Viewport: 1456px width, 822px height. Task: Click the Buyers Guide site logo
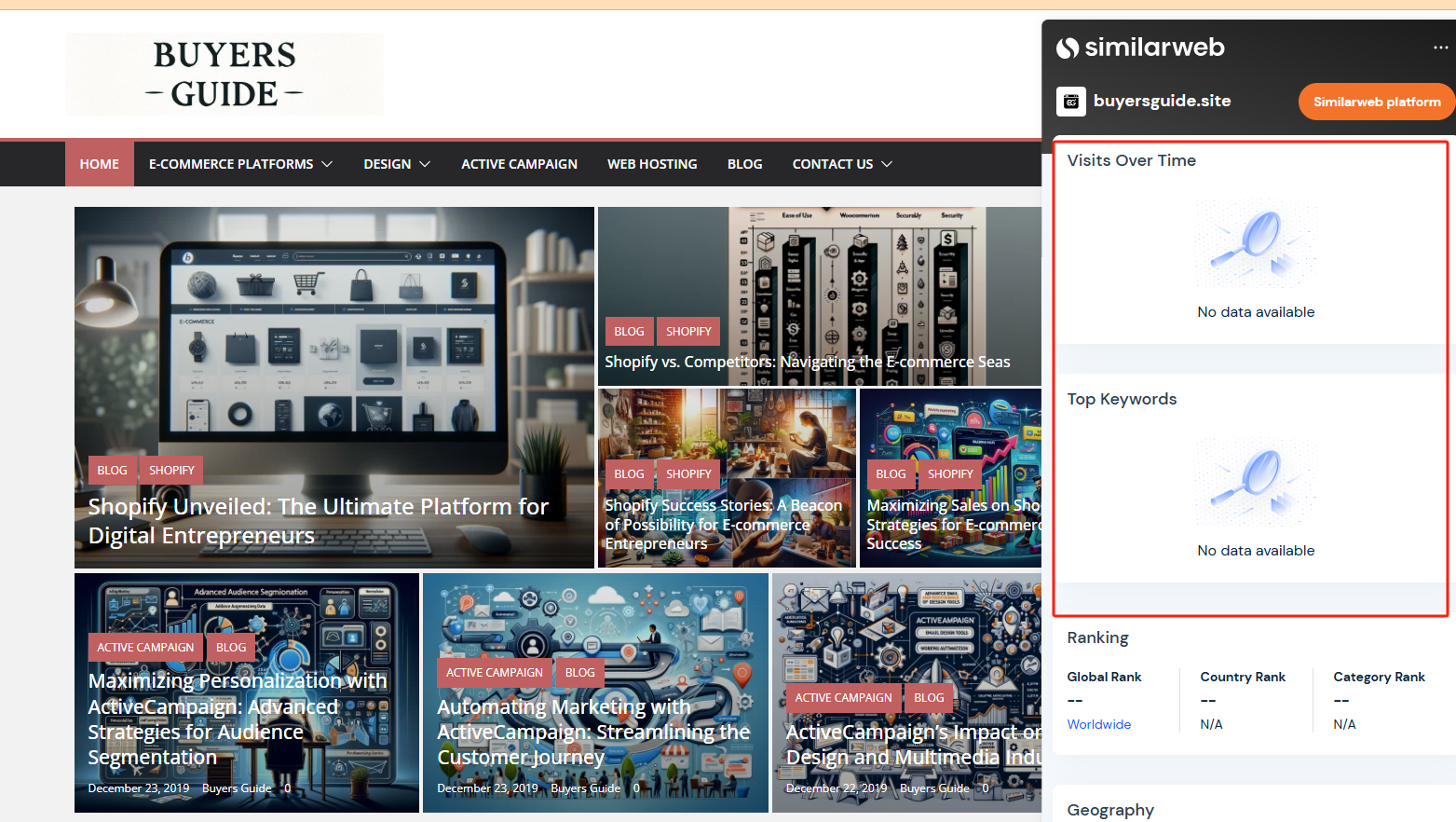click(x=224, y=75)
